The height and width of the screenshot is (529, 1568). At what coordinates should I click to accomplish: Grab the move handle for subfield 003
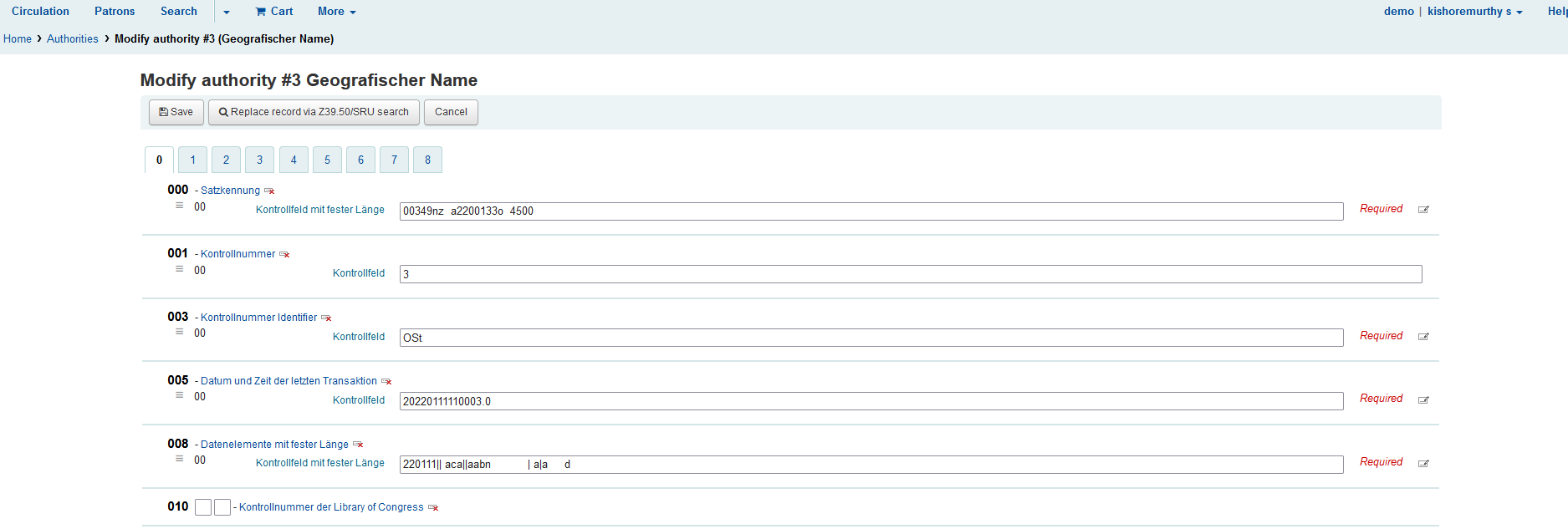[x=179, y=332]
